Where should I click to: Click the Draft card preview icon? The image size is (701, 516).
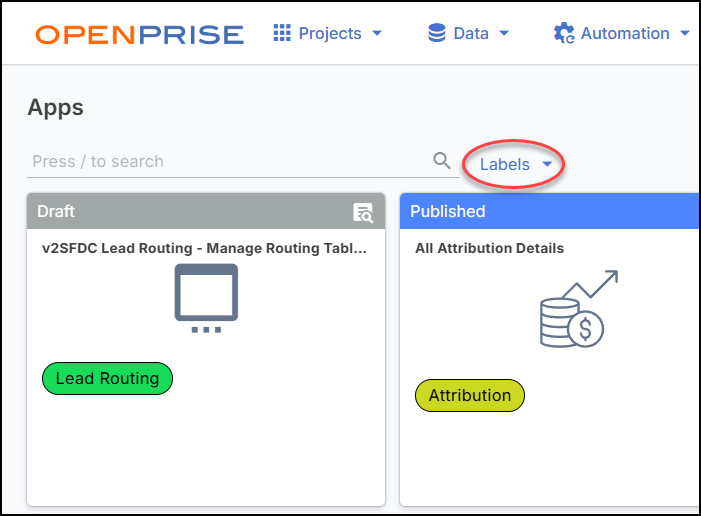(363, 212)
